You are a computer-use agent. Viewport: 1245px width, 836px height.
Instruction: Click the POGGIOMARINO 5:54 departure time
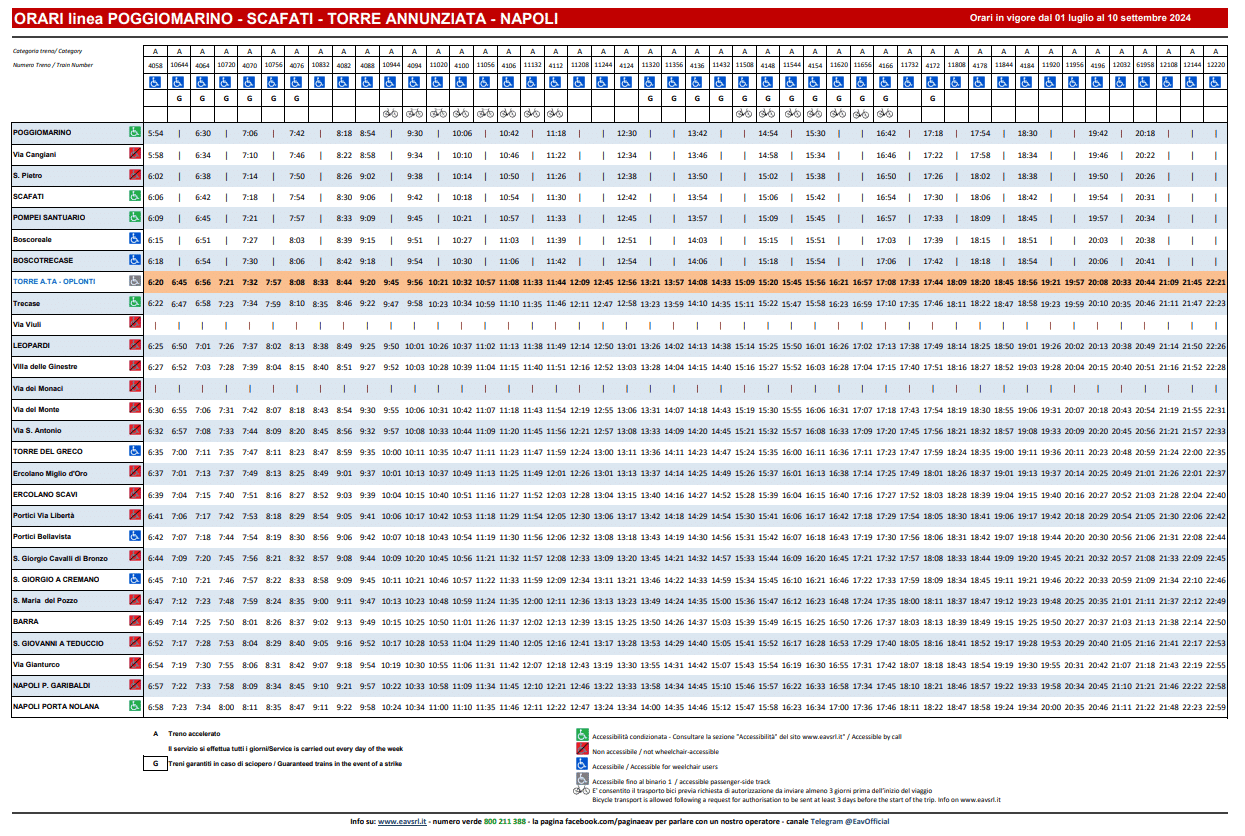tap(155, 133)
